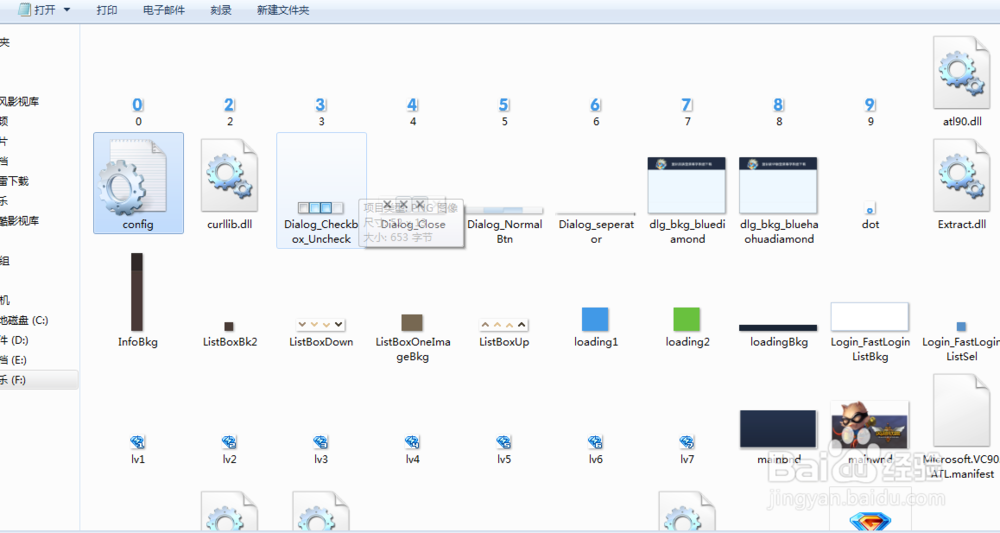1000x533 pixels.
Task: Select the image file named 8
Action: 779,105
